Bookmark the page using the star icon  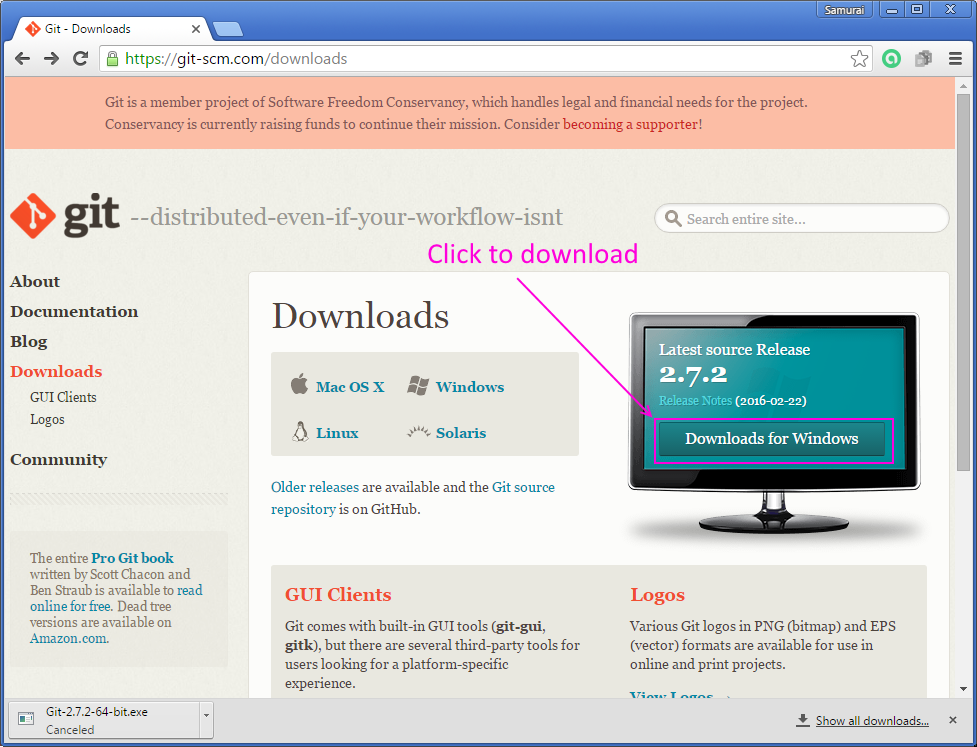tap(859, 59)
